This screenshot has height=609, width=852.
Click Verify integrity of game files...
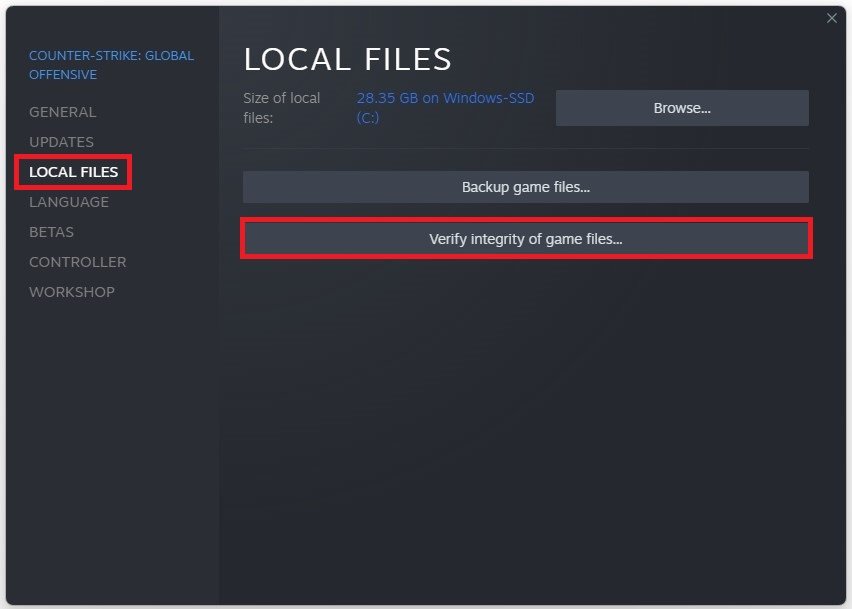(x=525, y=239)
